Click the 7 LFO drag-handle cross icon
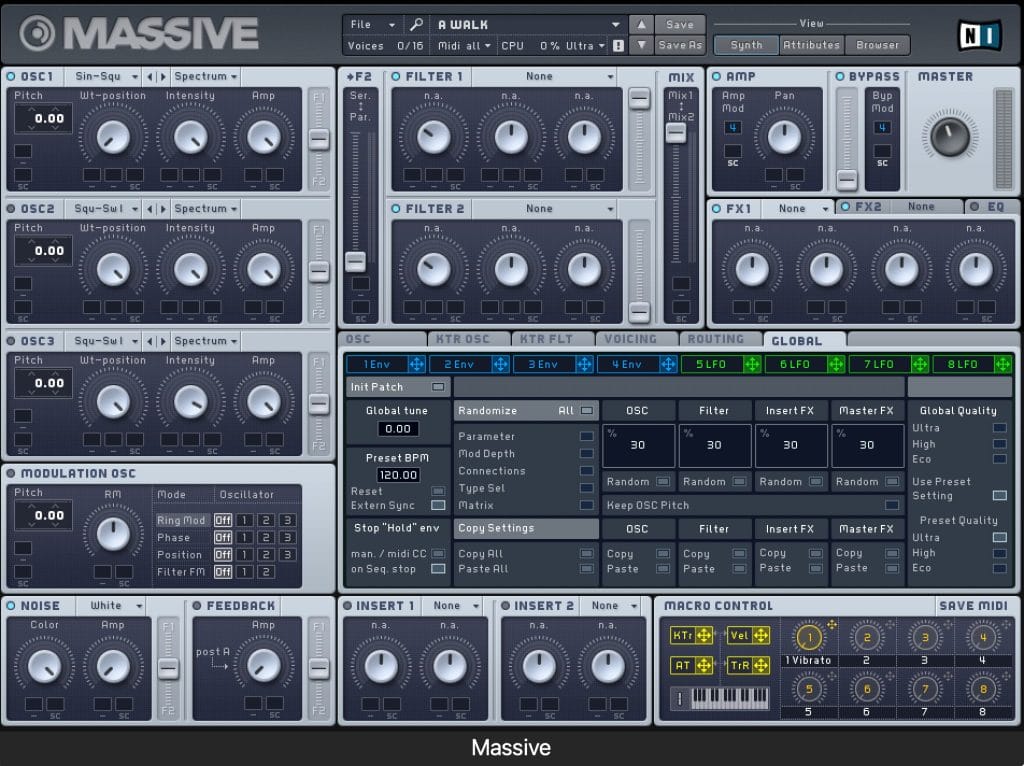 920,364
